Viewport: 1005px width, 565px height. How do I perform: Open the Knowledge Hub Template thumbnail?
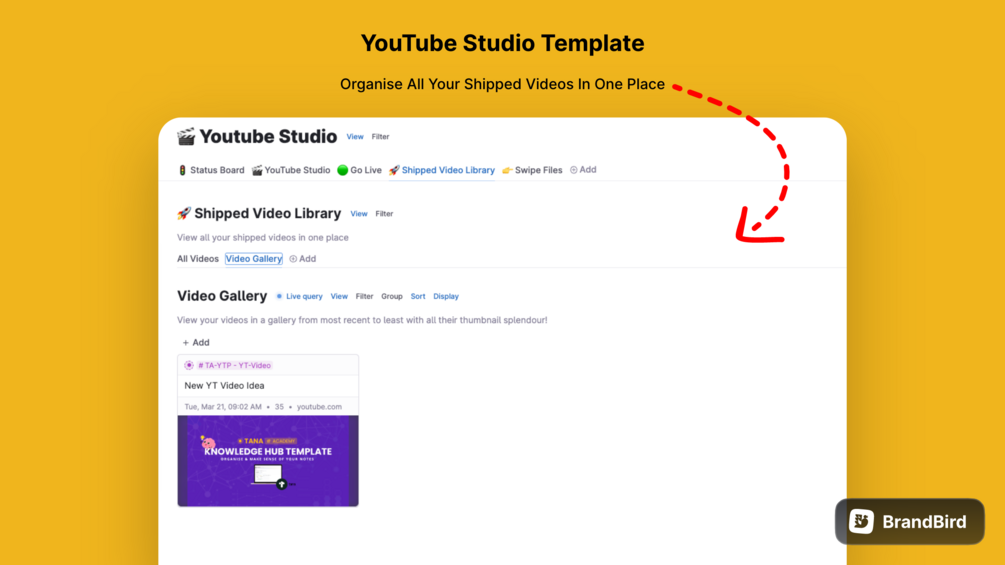[268, 461]
